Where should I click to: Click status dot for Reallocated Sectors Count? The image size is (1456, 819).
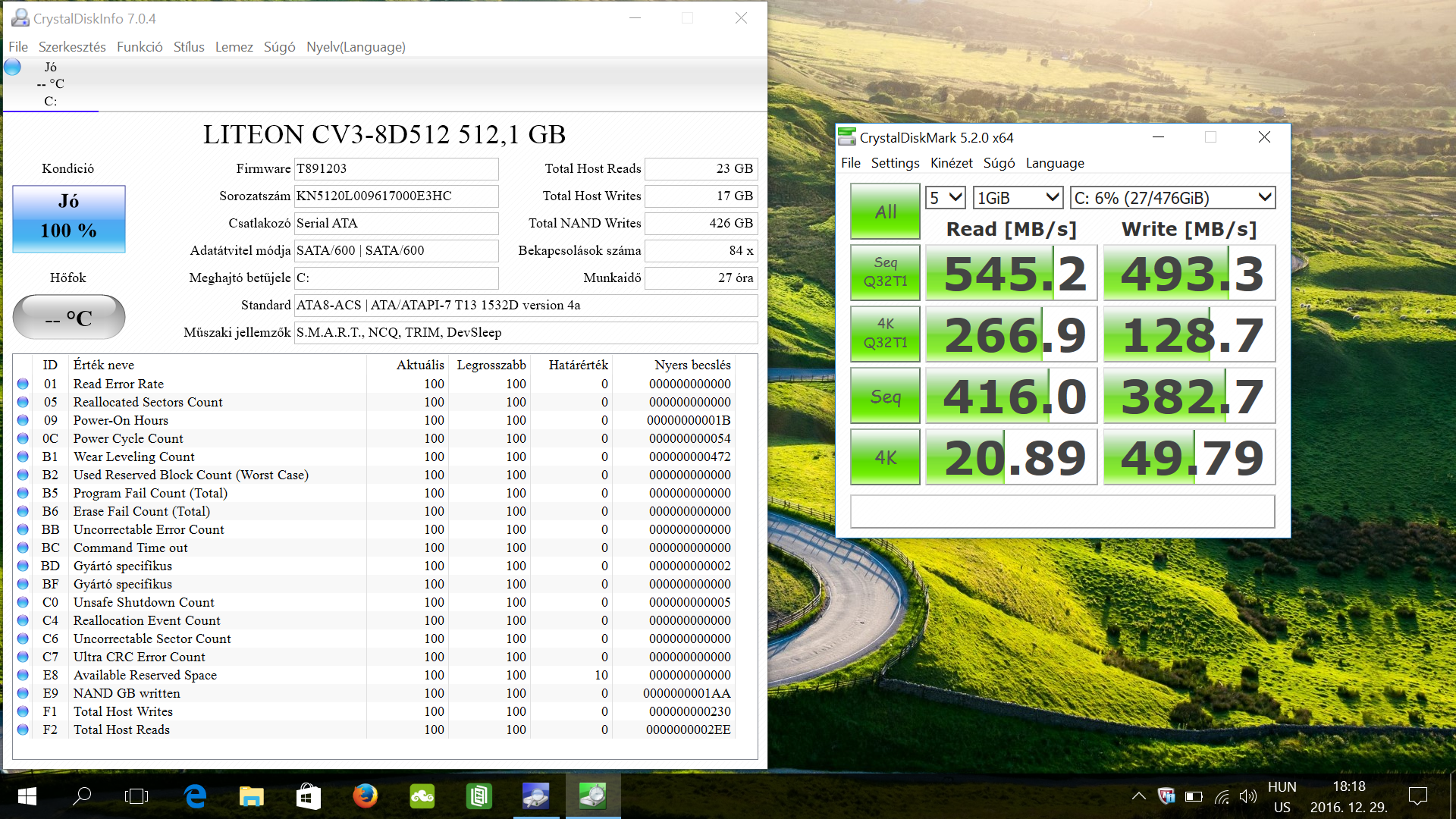coord(23,402)
